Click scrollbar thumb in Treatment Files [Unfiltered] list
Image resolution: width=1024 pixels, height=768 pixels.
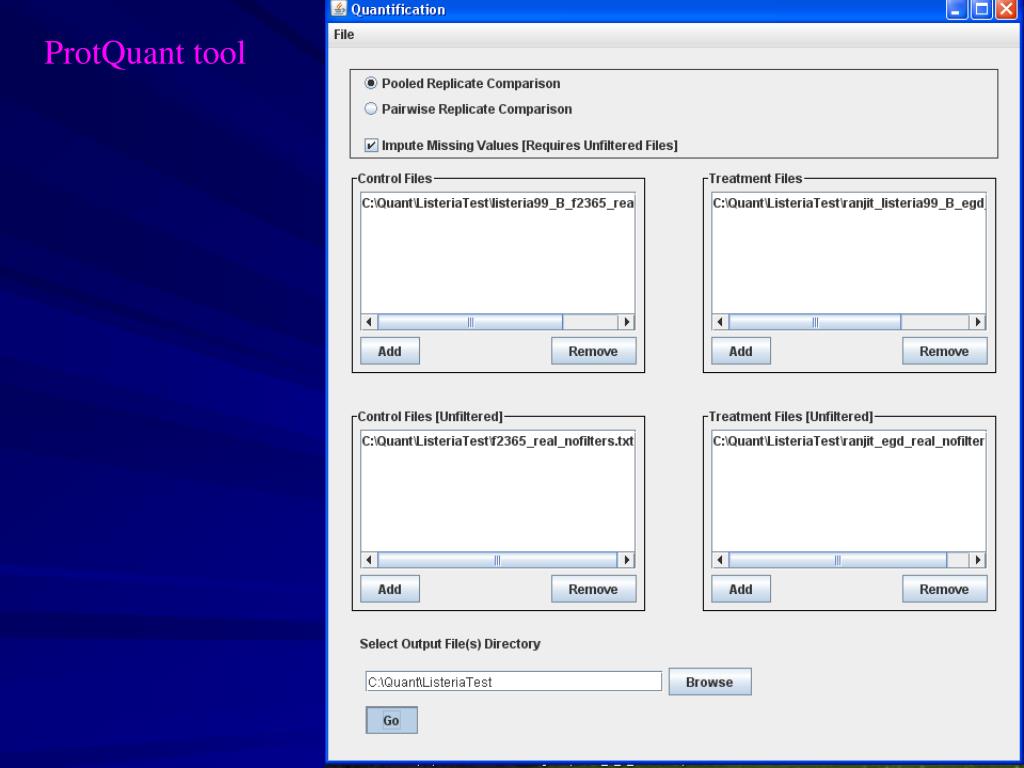point(838,560)
